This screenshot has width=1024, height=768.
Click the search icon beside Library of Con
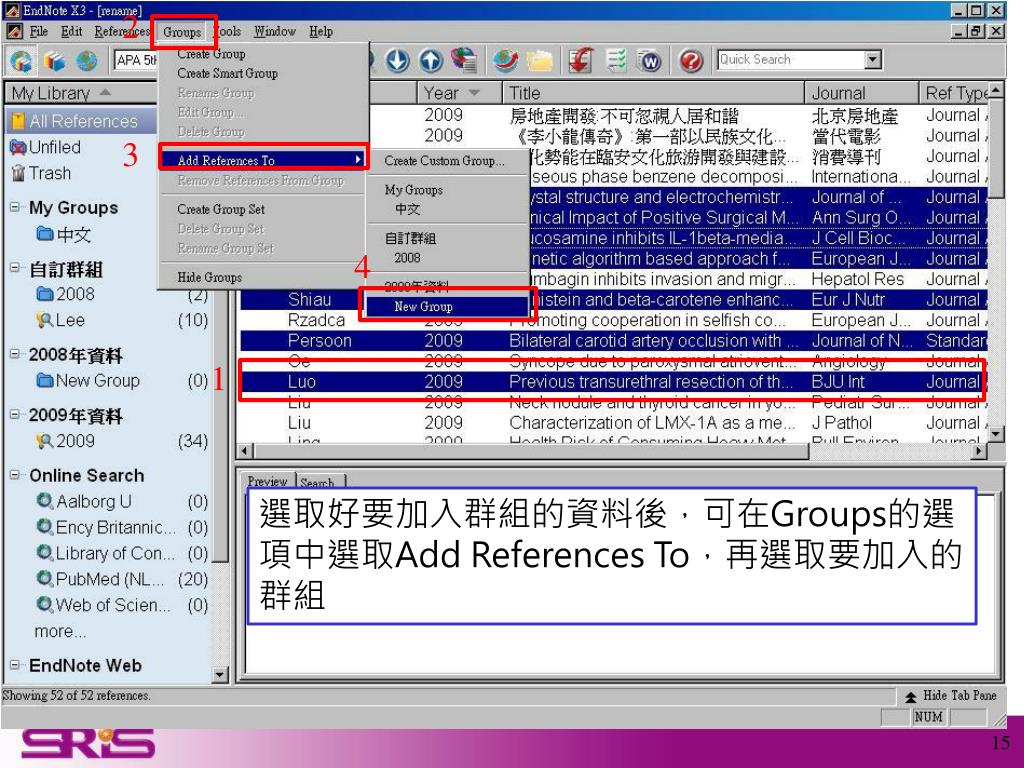point(45,553)
